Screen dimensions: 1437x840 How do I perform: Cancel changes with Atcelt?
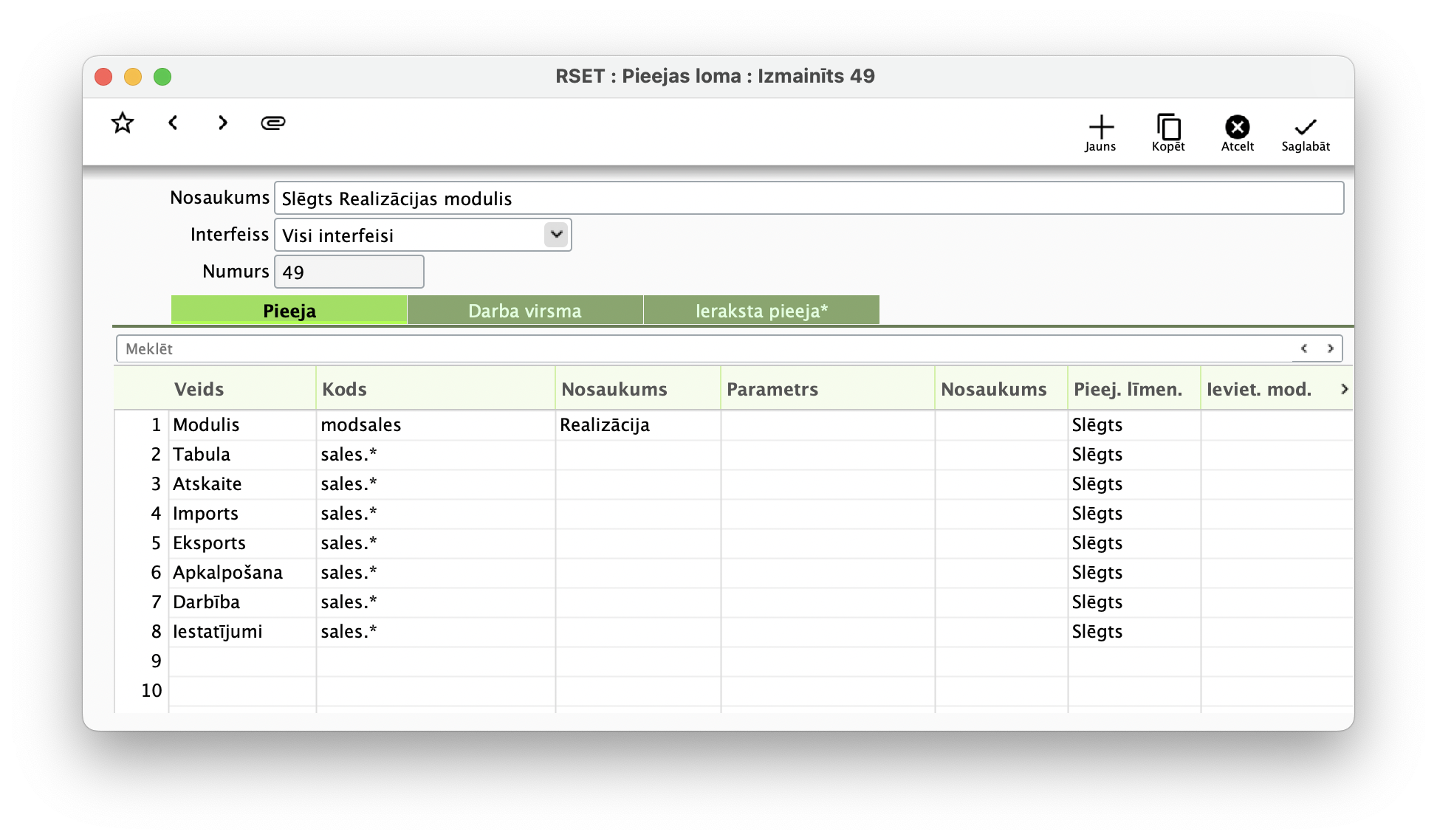(x=1237, y=133)
